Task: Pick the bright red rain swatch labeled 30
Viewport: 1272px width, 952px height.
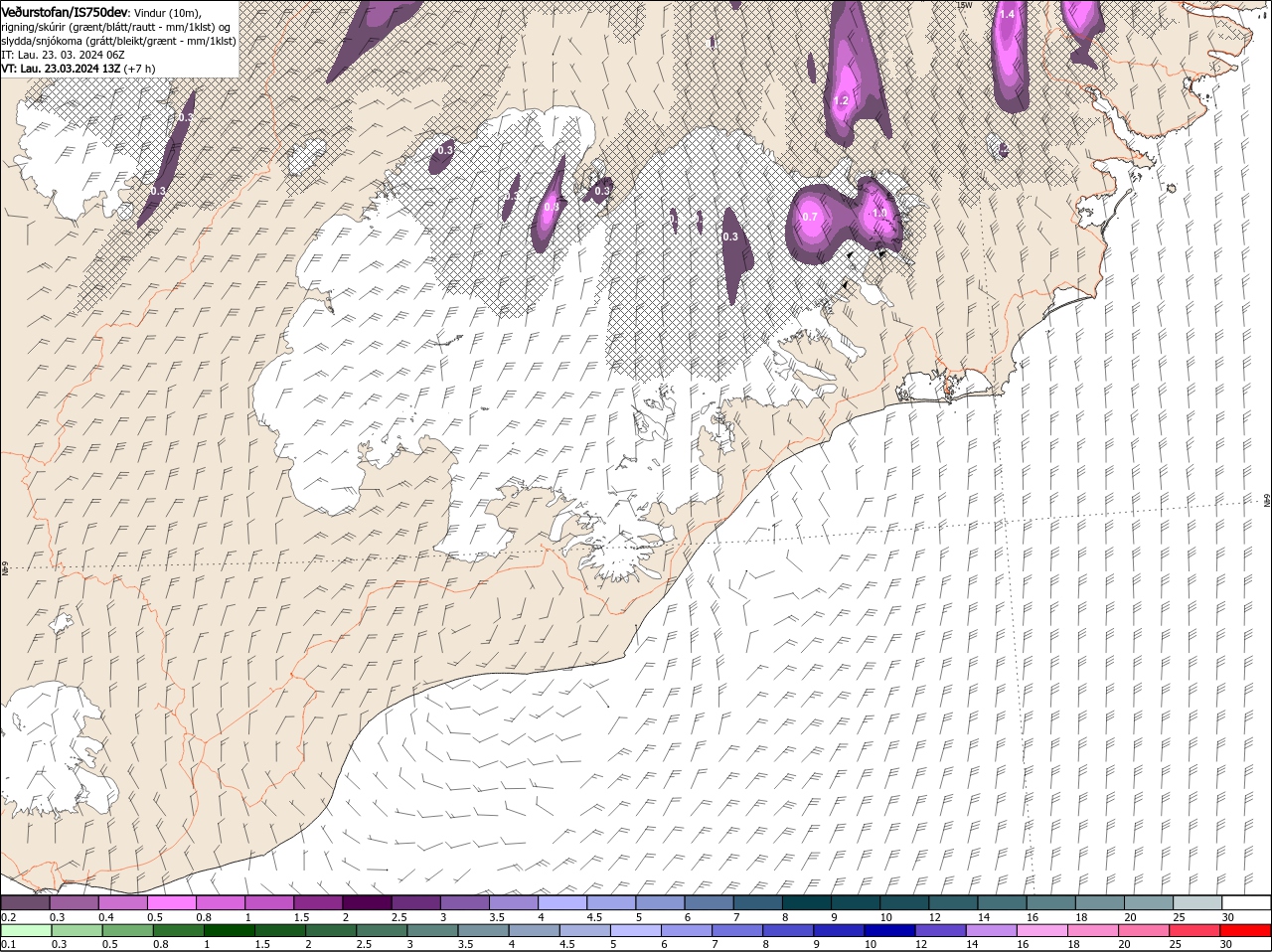Action: tap(1244, 931)
